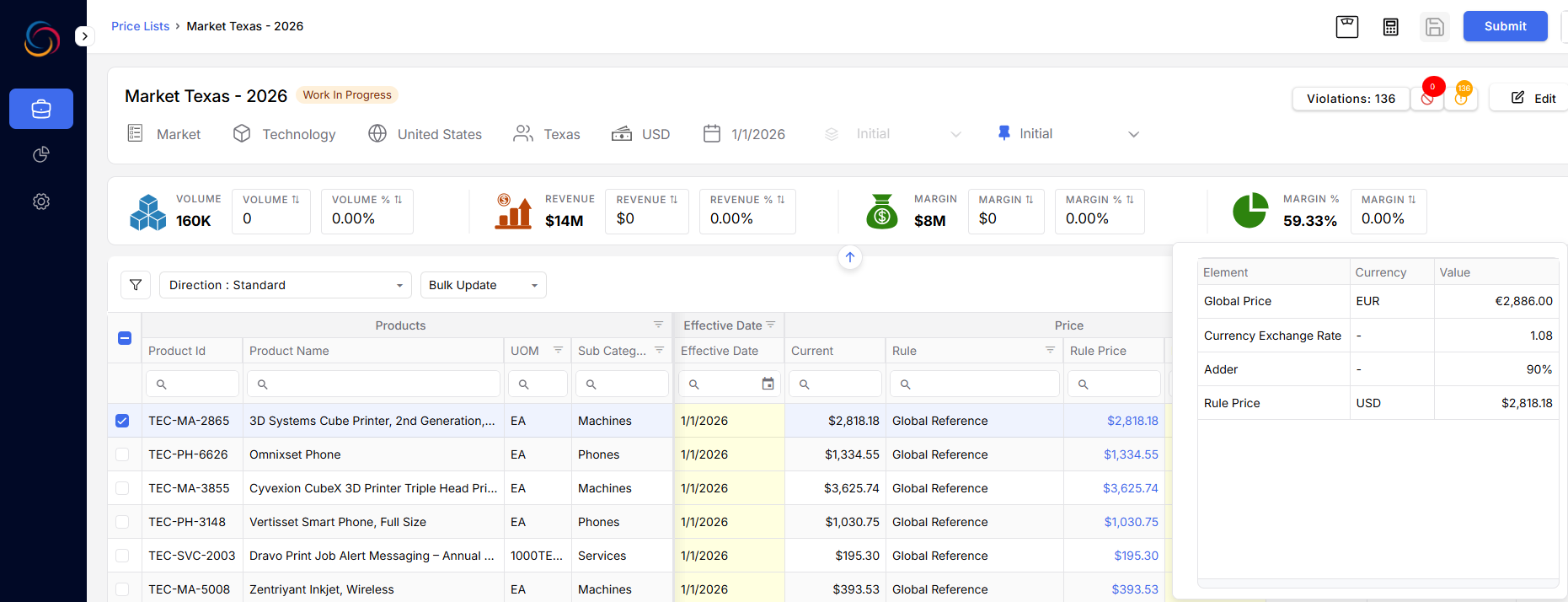Image resolution: width=1568 pixels, height=602 pixels.
Task: Click the Rule Price search field
Action: point(1114,384)
